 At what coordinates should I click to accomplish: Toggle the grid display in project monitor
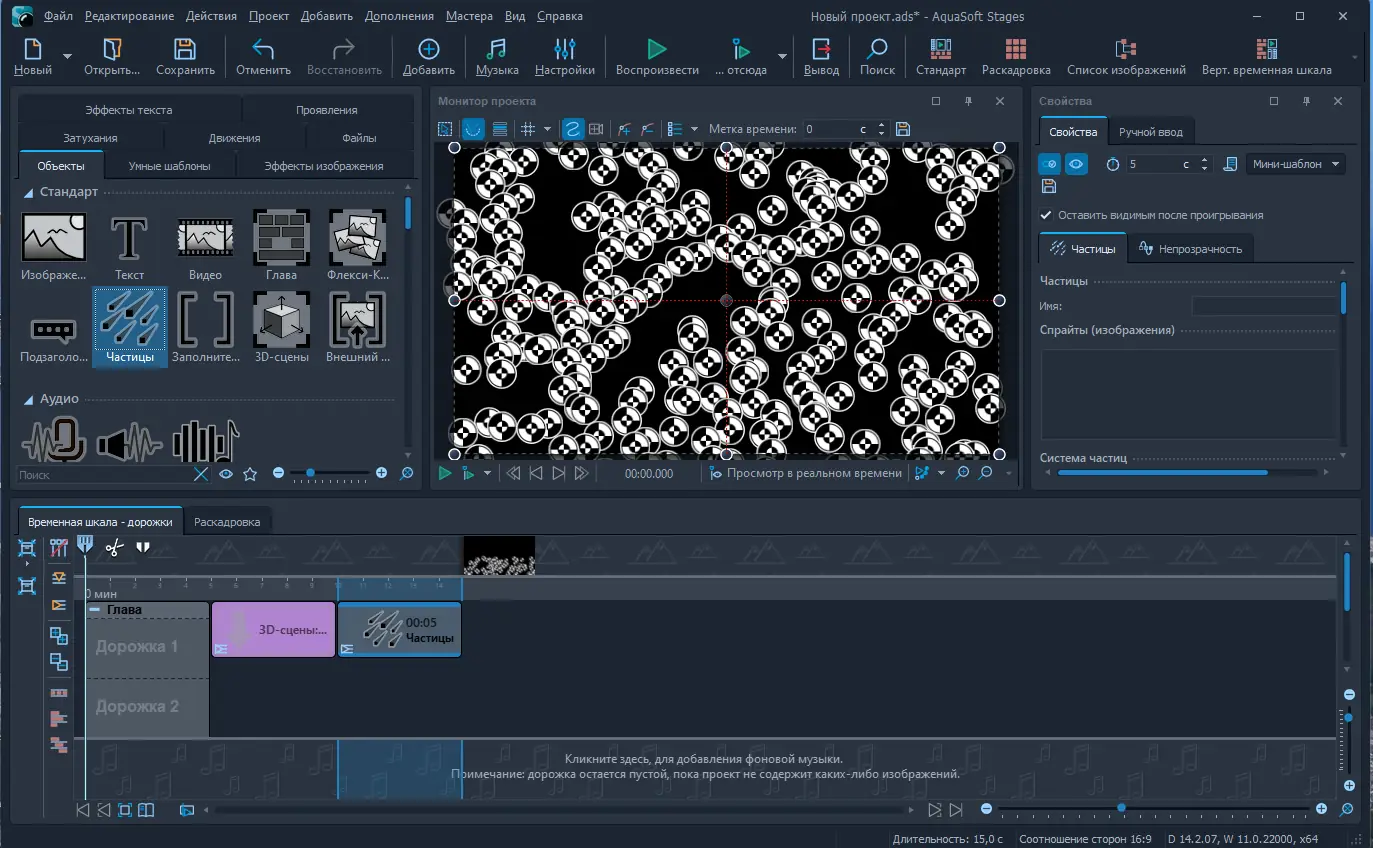point(529,129)
